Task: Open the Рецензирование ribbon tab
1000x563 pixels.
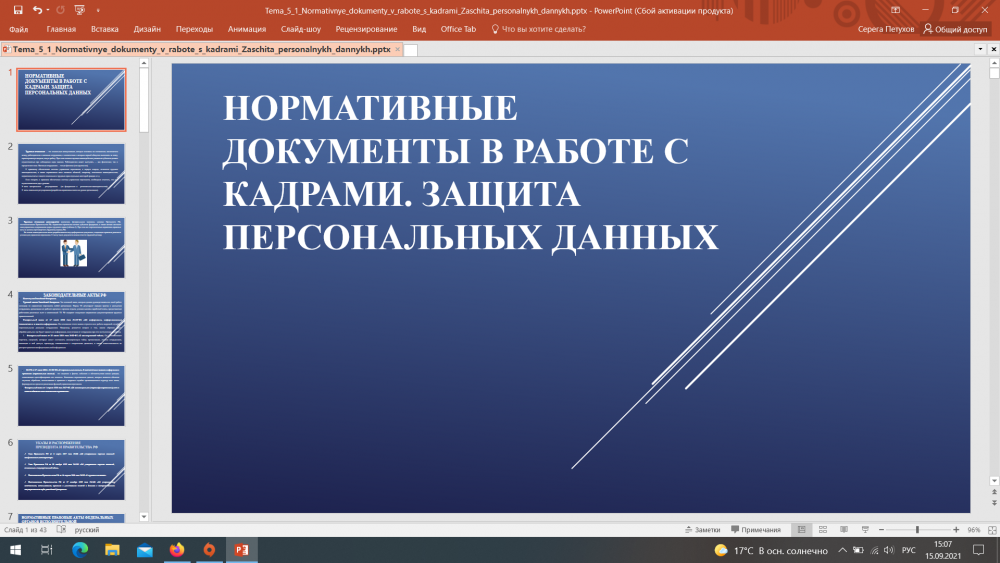Action: point(367,29)
